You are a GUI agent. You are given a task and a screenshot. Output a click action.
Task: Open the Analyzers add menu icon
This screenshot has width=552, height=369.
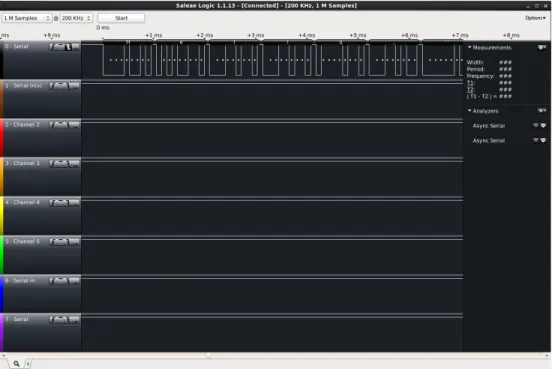(x=542, y=111)
